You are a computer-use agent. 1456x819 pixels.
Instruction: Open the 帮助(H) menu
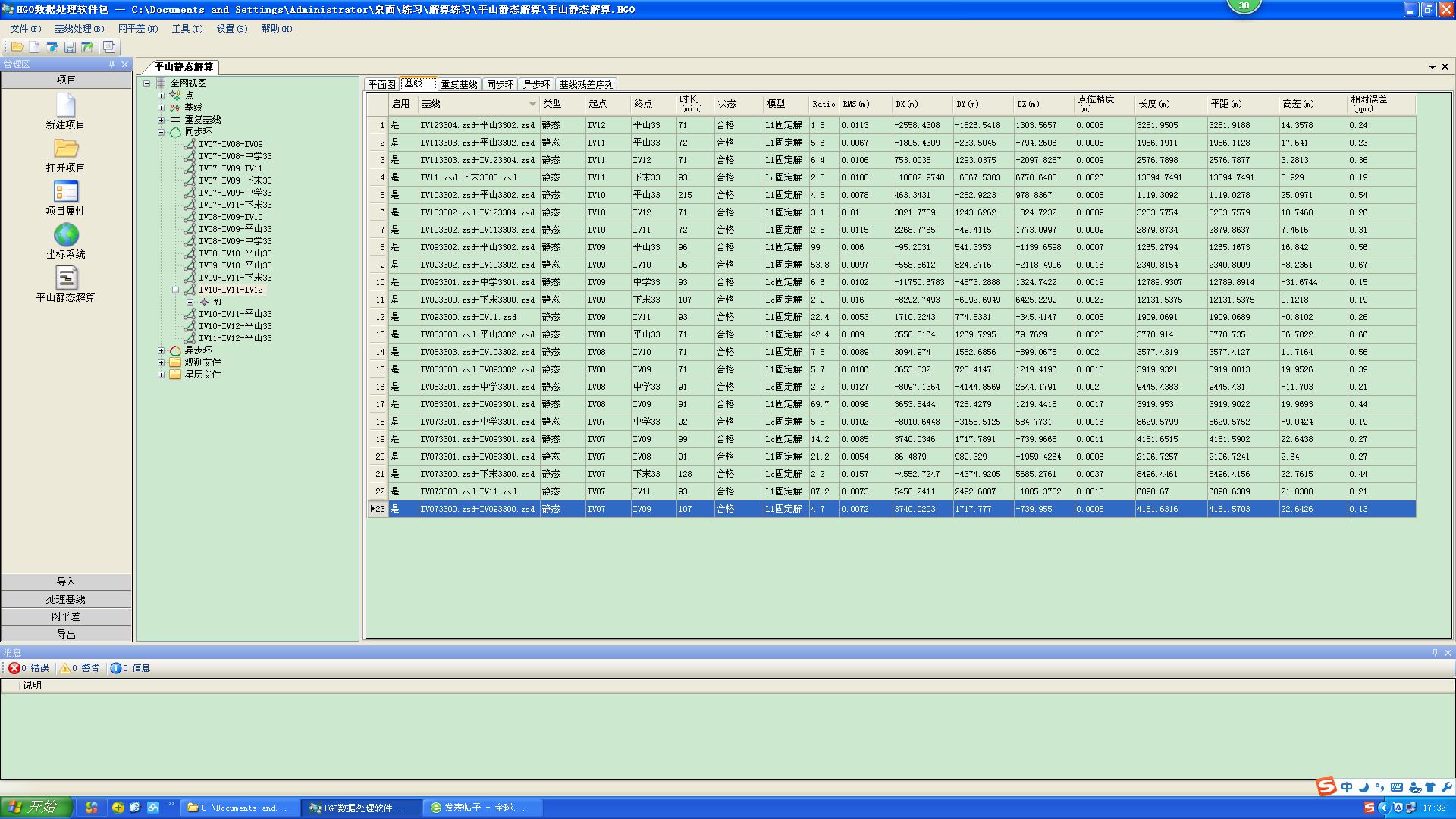pyautogui.click(x=276, y=29)
